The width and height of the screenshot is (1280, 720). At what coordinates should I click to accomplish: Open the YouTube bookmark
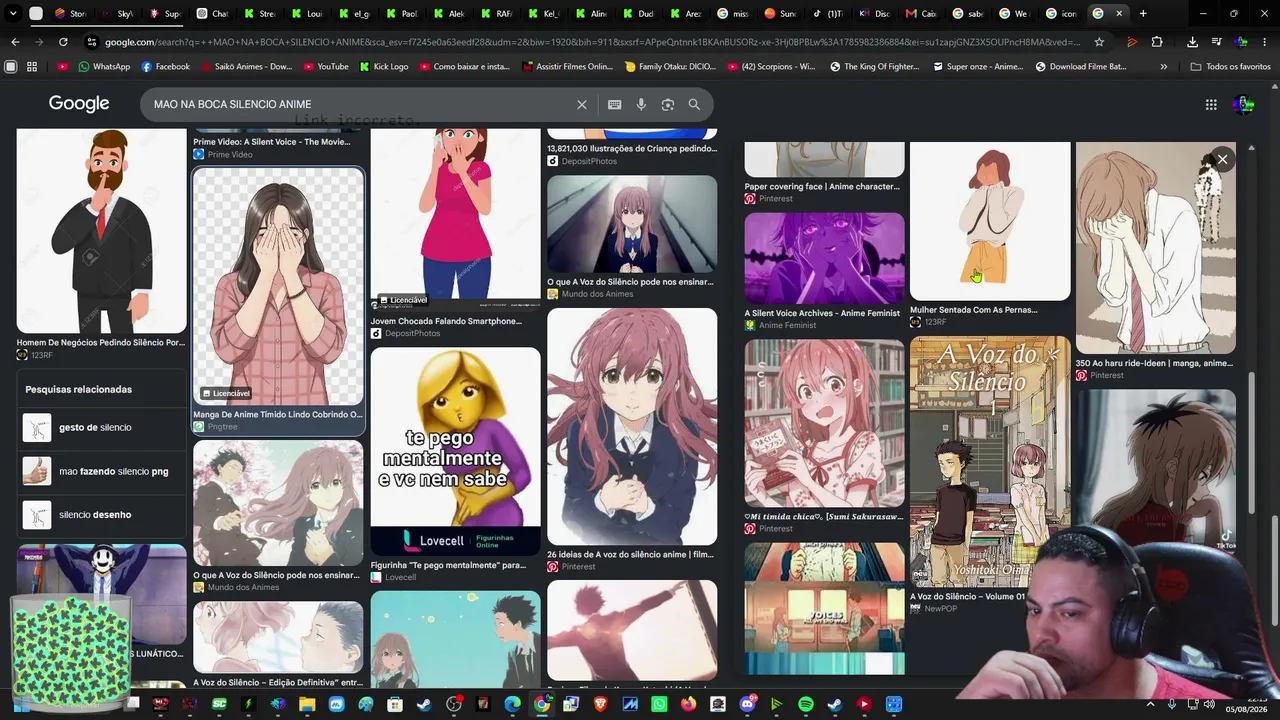pyautogui.click(x=325, y=67)
